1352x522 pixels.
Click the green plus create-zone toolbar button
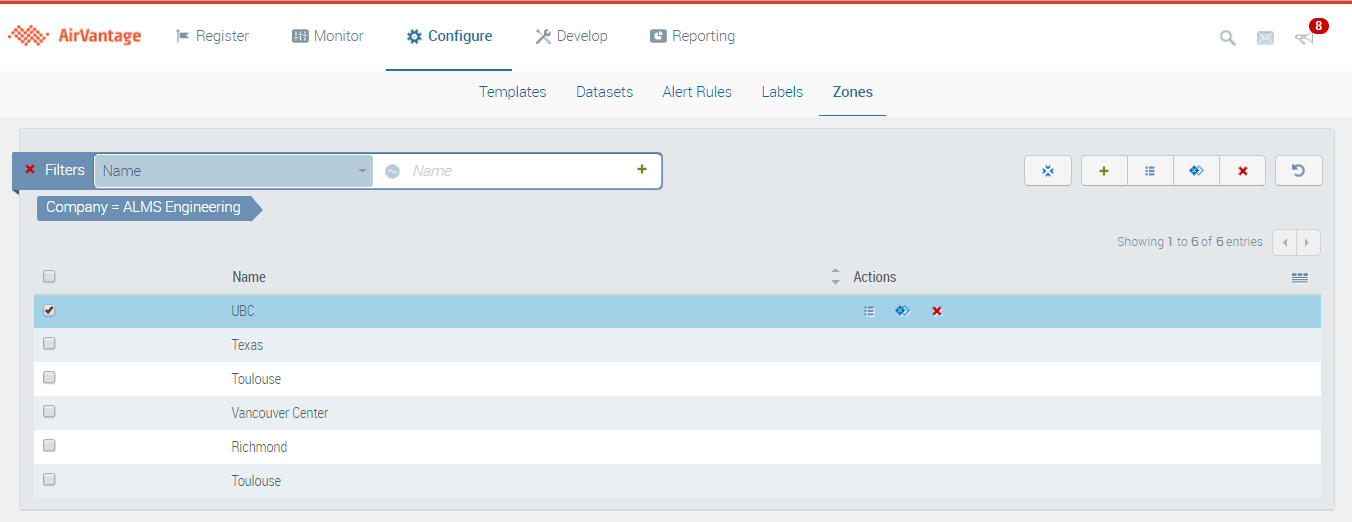pyautogui.click(x=1104, y=171)
